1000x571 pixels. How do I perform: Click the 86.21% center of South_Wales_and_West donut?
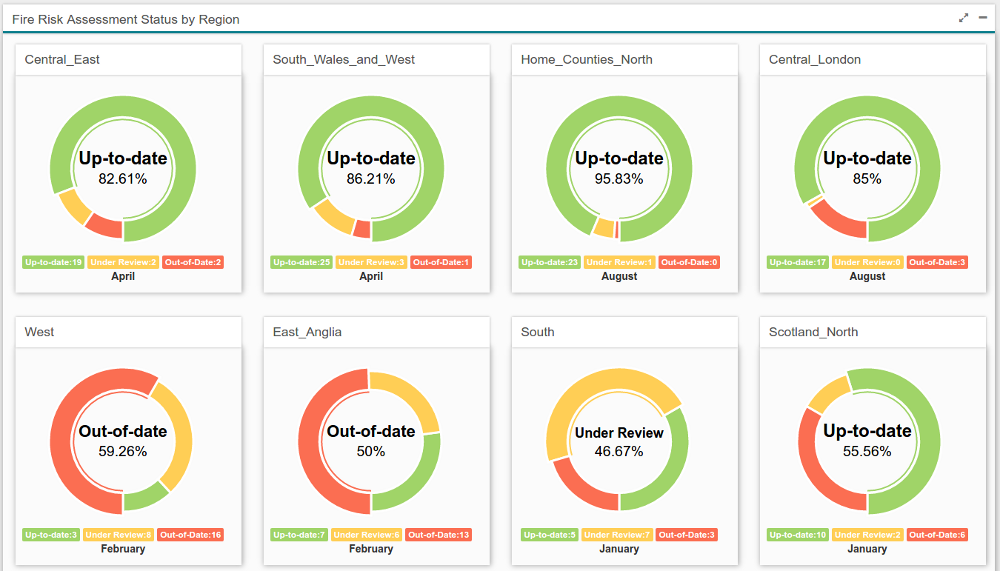(x=371, y=179)
